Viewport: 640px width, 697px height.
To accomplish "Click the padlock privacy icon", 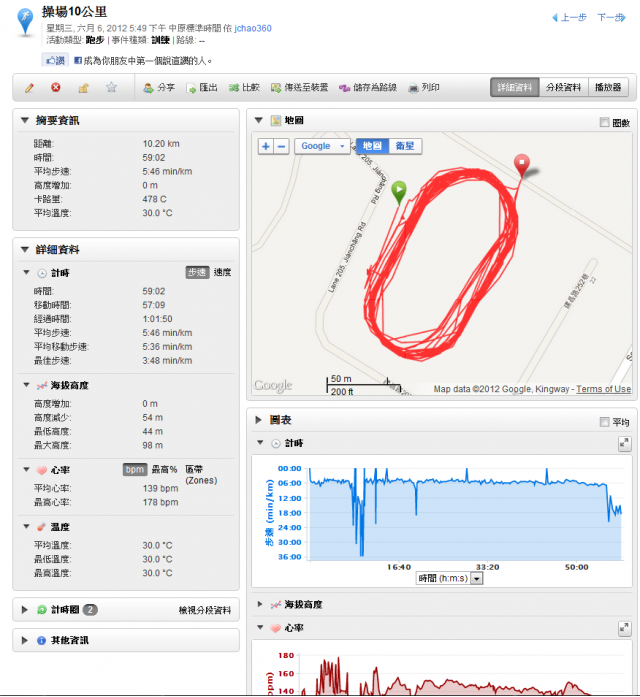I will click(x=83, y=88).
